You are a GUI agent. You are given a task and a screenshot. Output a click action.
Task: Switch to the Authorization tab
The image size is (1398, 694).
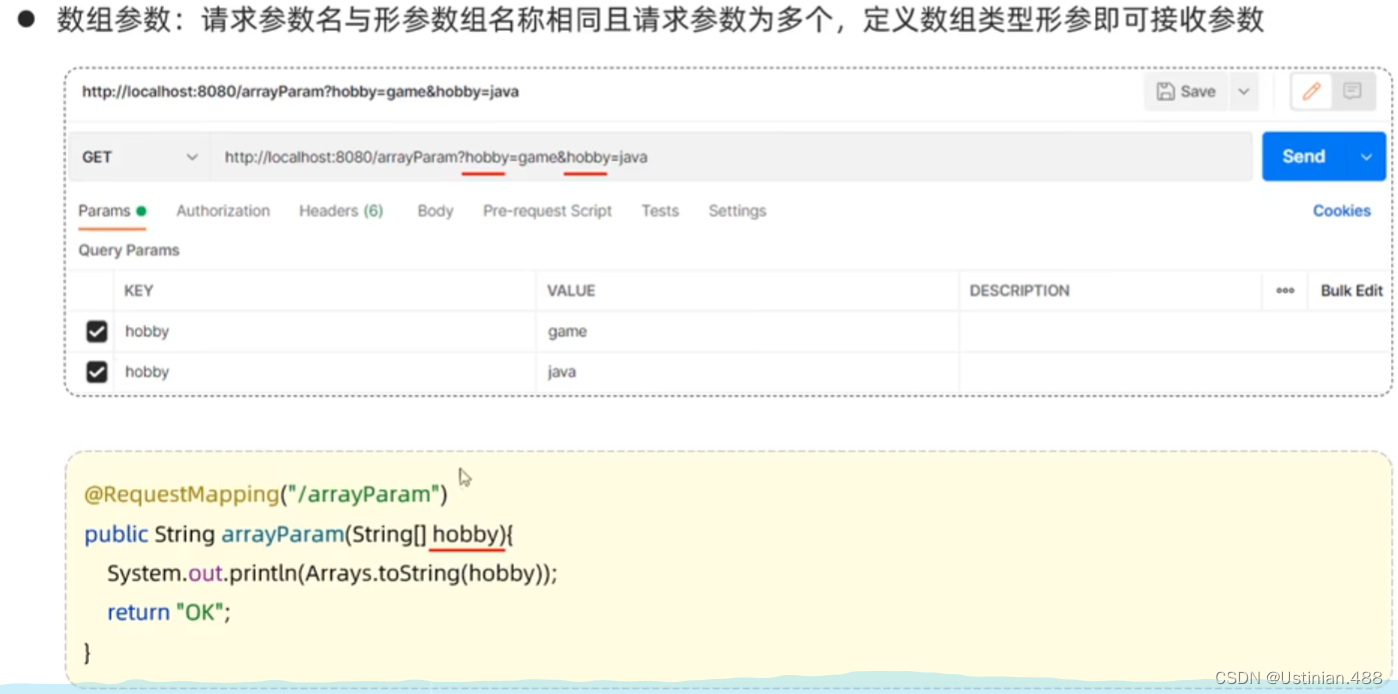pos(223,211)
